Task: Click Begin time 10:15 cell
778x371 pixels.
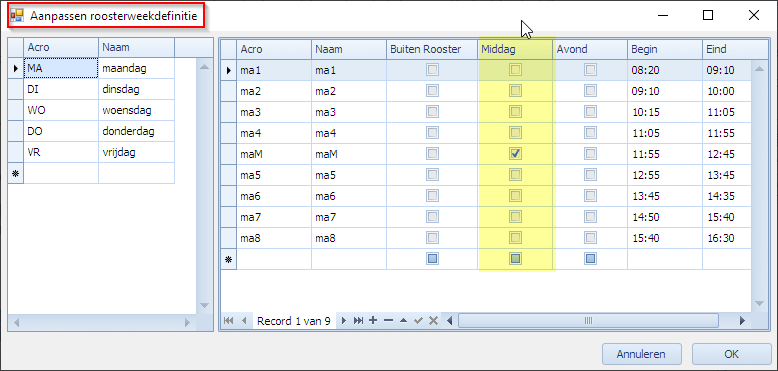Action: coord(665,112)
